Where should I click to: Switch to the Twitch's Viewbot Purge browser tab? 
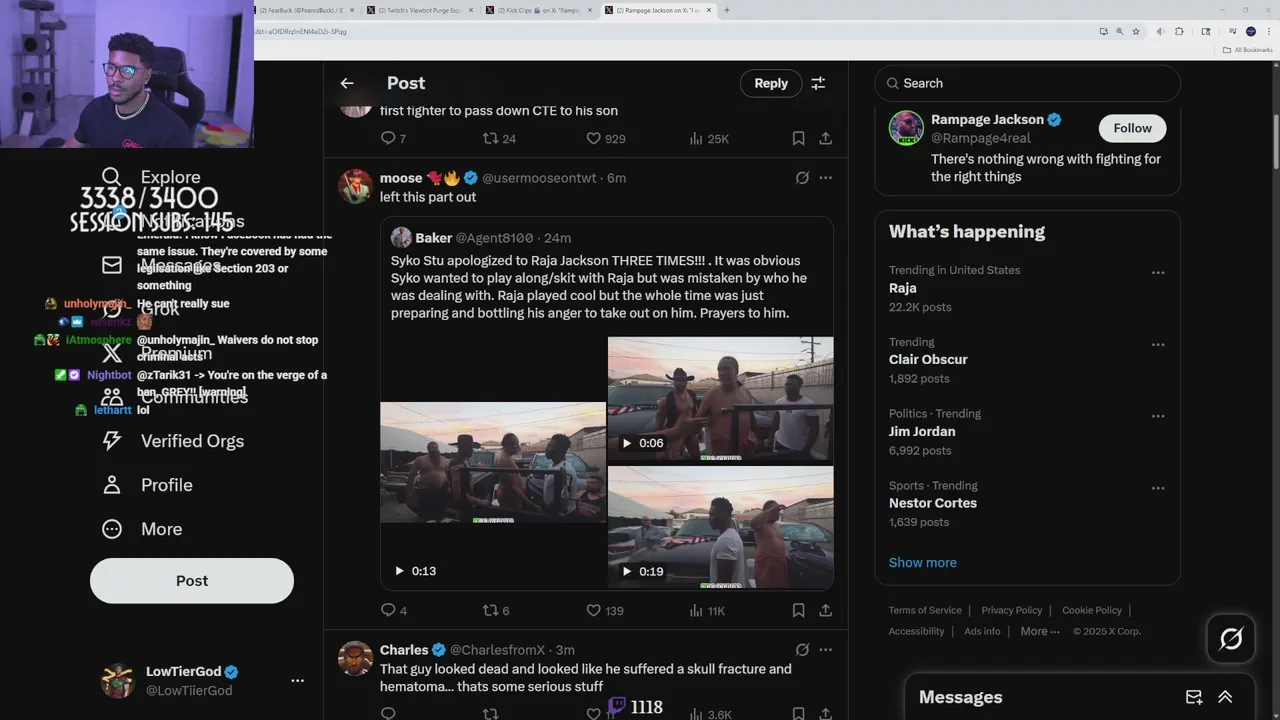[x=421, y=10]
